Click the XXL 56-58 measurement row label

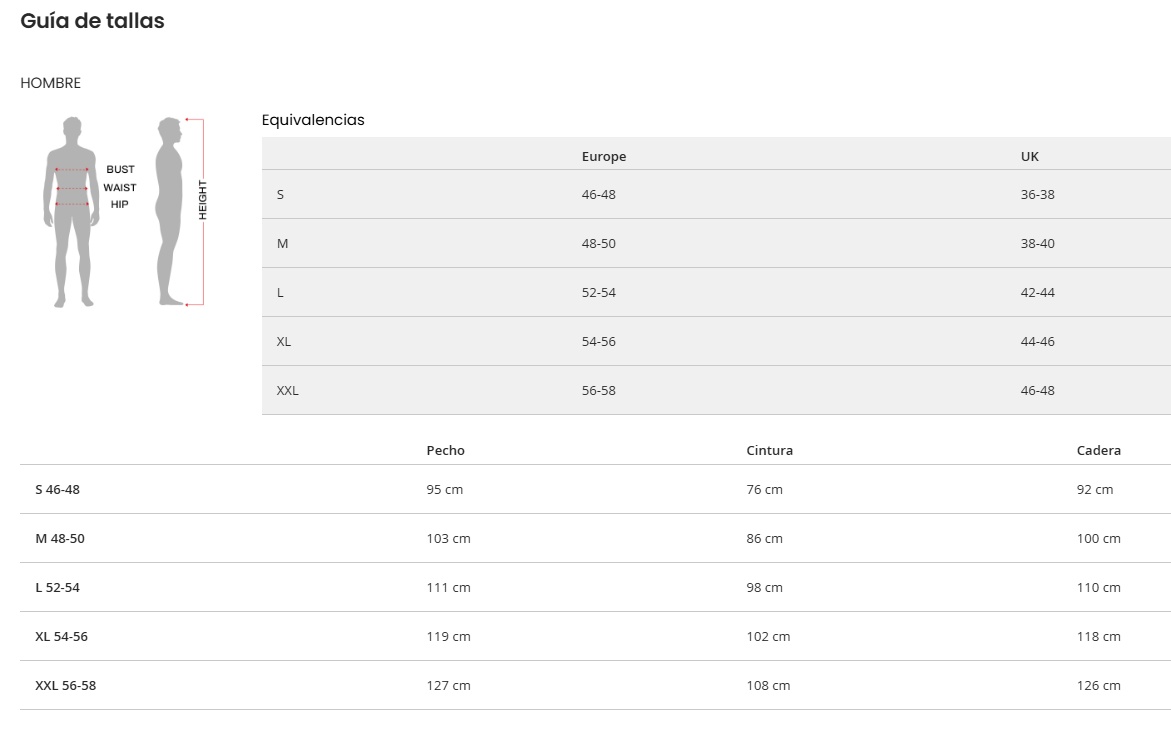point(65,686)
